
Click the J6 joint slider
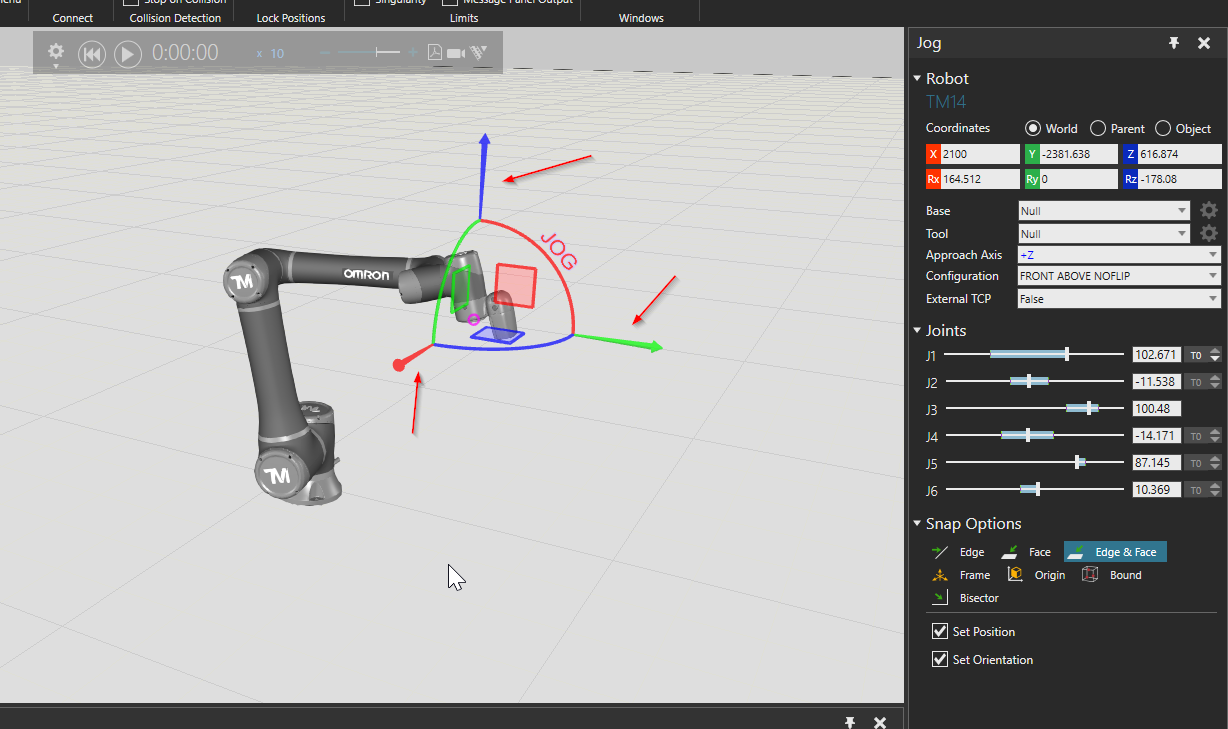[x=1034, y=489]
